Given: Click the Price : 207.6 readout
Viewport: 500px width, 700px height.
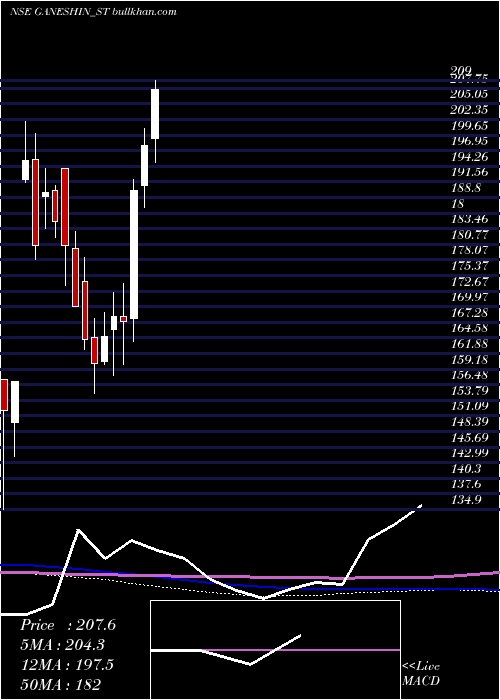Looking at the screenshot, I should [x=68, y=625].
